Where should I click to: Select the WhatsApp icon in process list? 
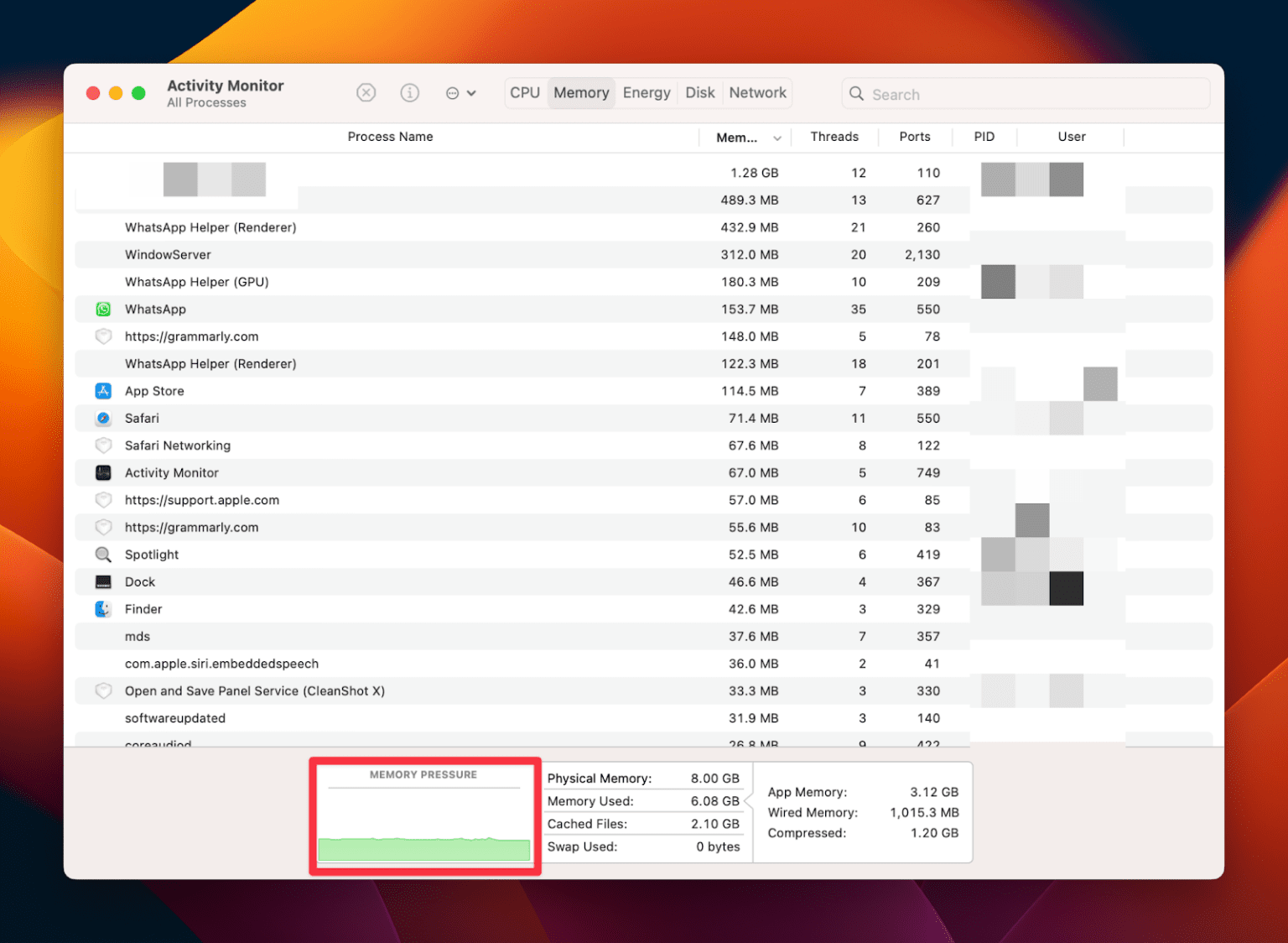103,309
